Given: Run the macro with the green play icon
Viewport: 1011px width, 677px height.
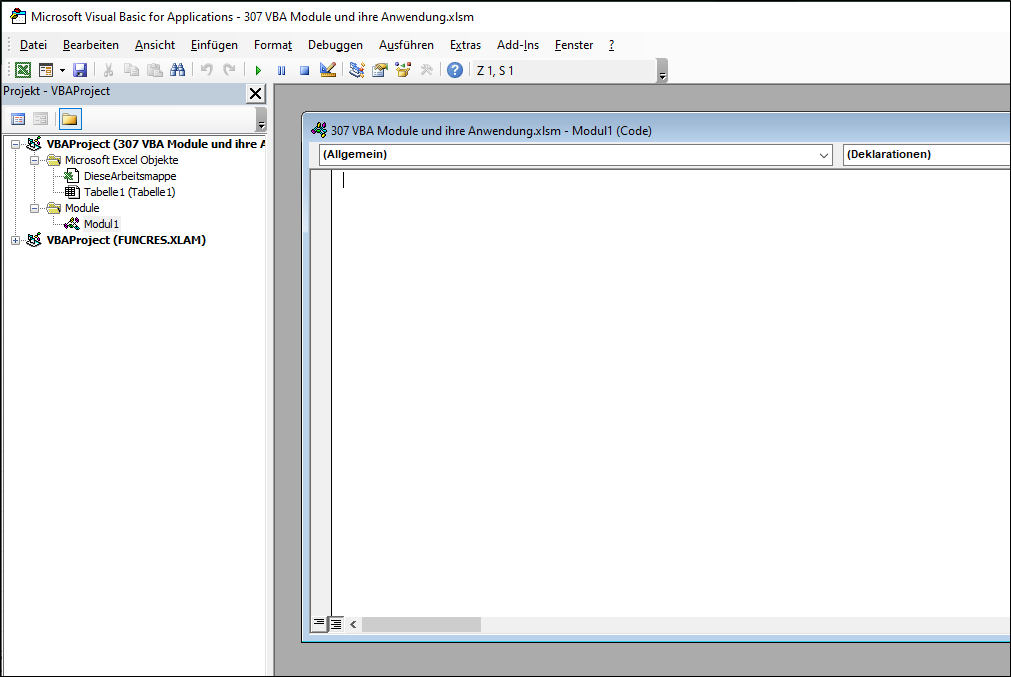Looking at the screenshot, I should pos(259,70).
